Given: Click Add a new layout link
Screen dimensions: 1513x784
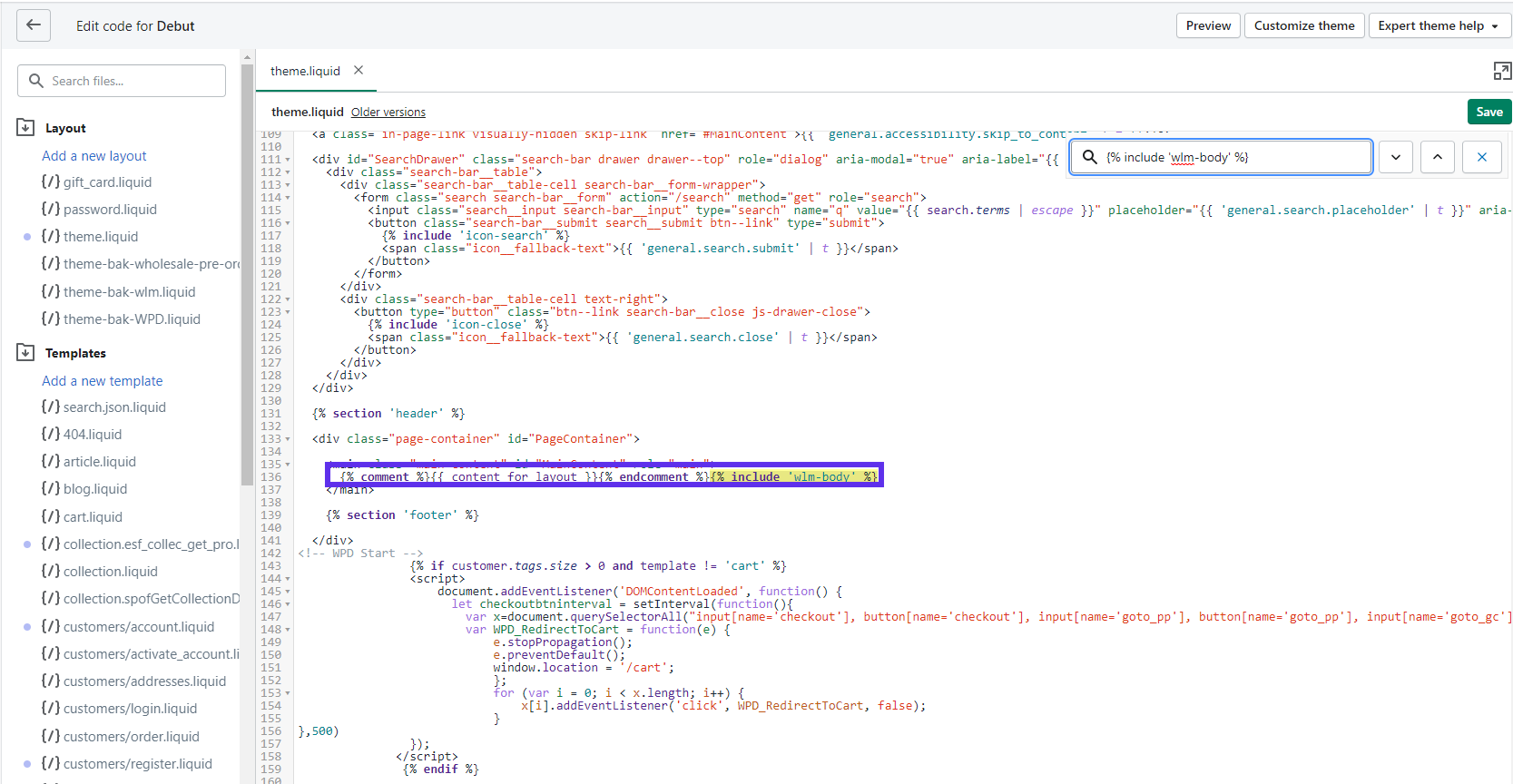Looking at the screenshot, I should pos(94,156).
